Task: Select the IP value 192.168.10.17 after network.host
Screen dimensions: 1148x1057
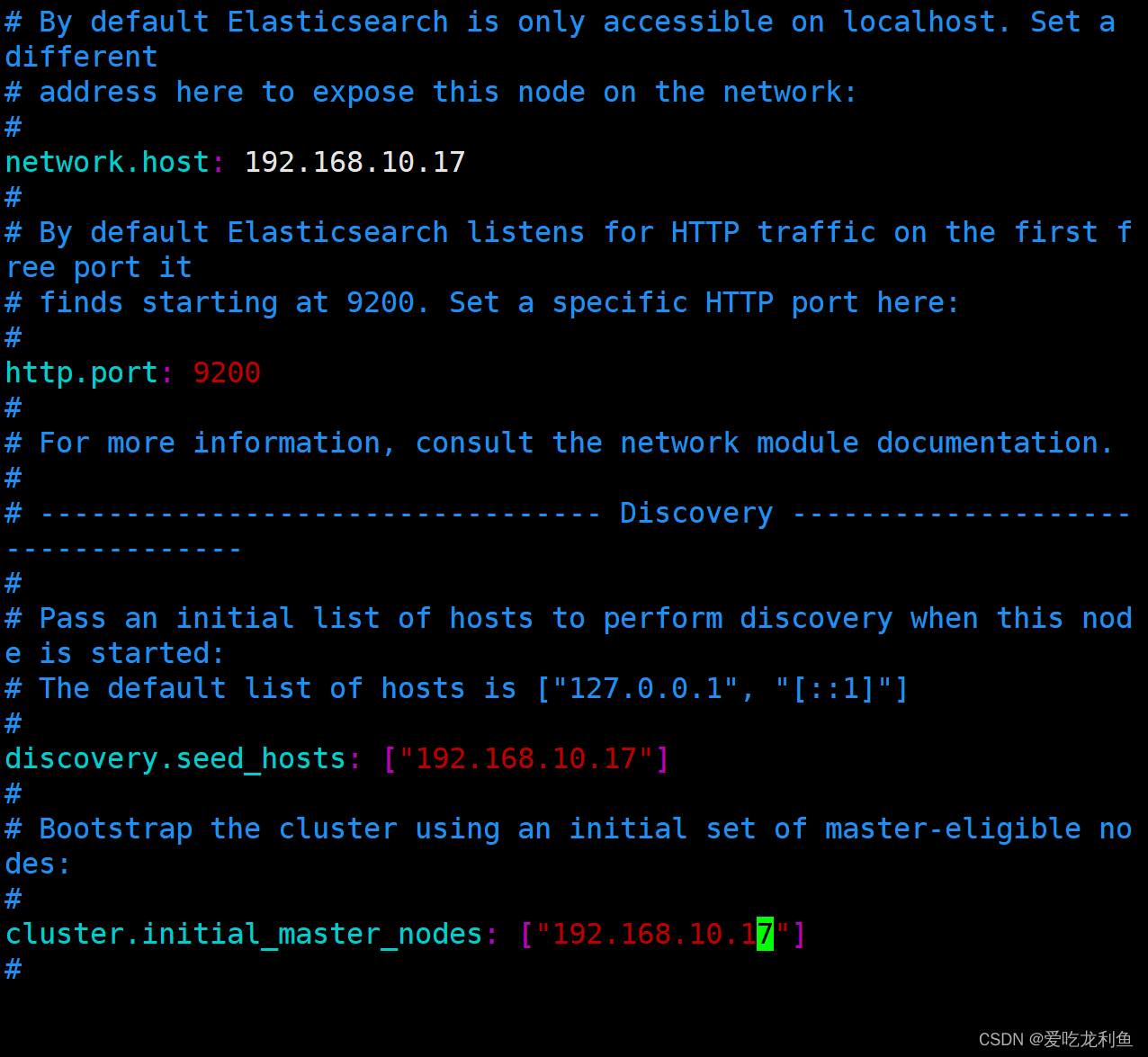Action: point(354,162)
